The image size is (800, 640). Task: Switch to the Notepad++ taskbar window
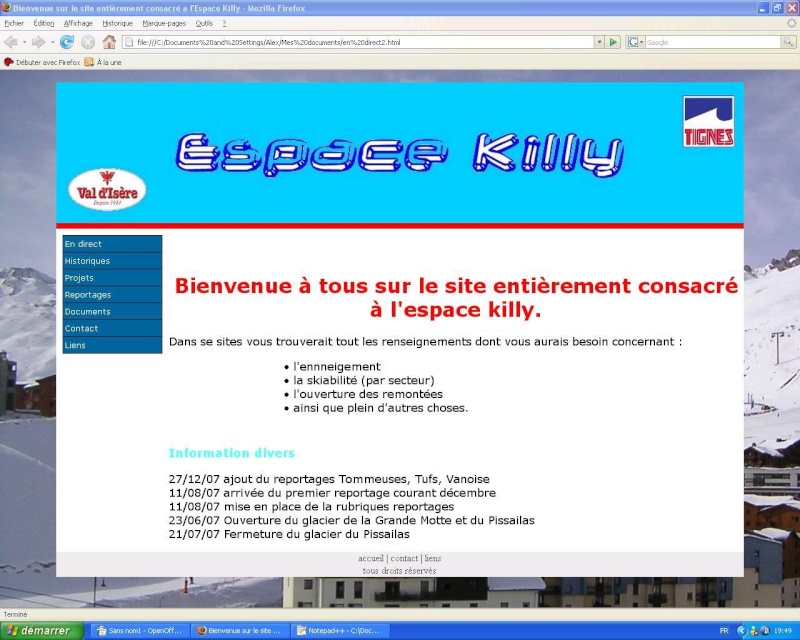(340, 631)
